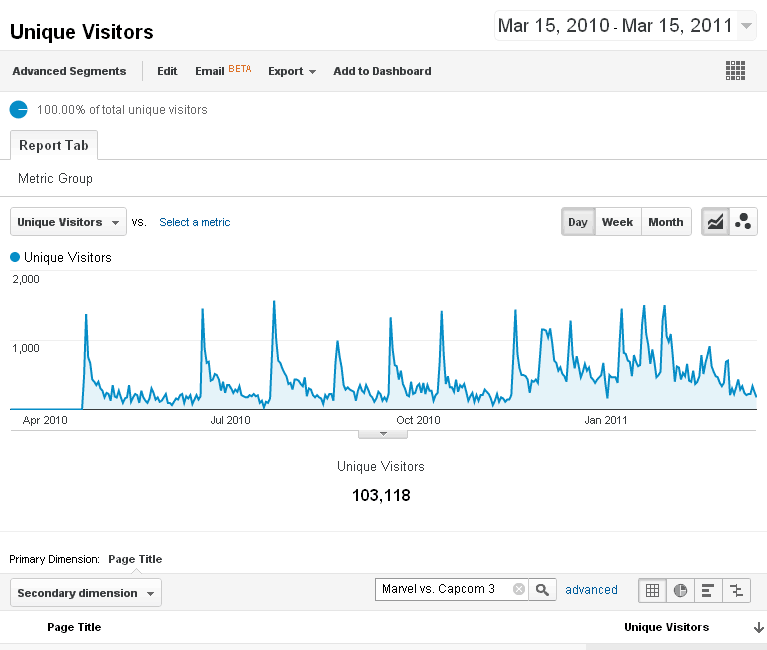This screenshot has width=767, height=650.
Task: Click the Select a metric link
Action: (195, 222)
